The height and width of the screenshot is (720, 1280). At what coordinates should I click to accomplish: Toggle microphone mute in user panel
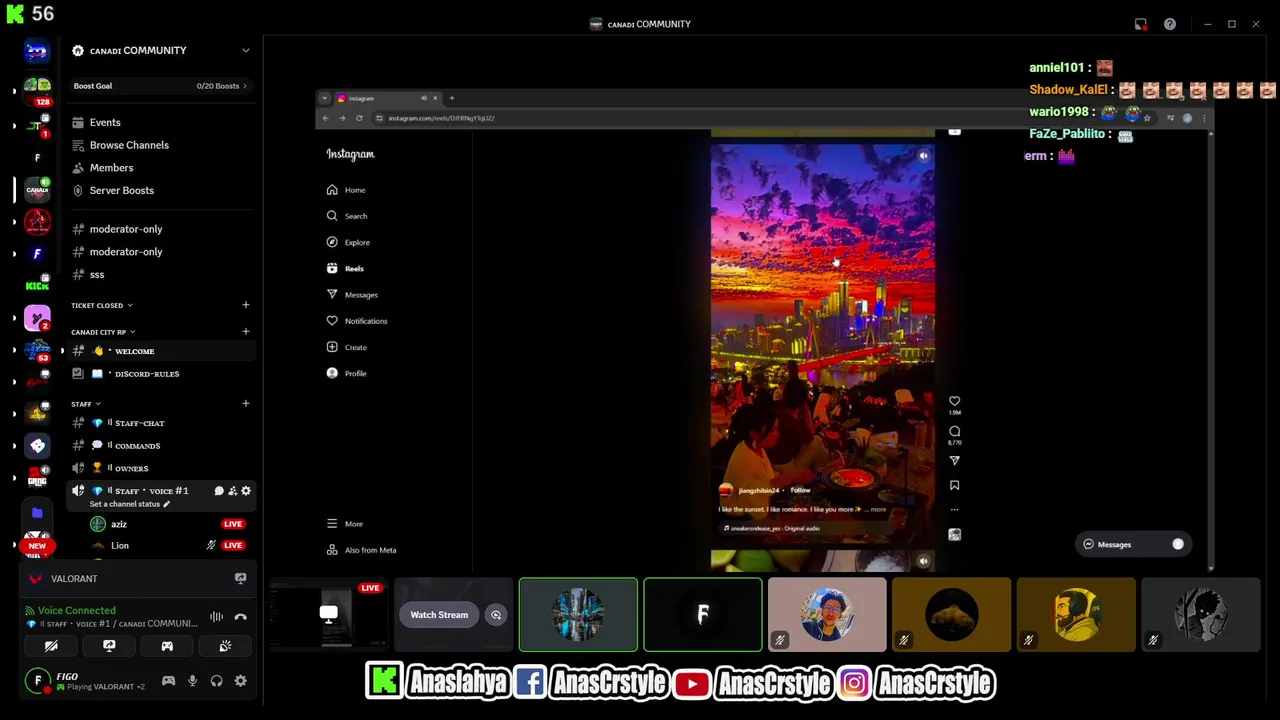click(x=192, y=681)
